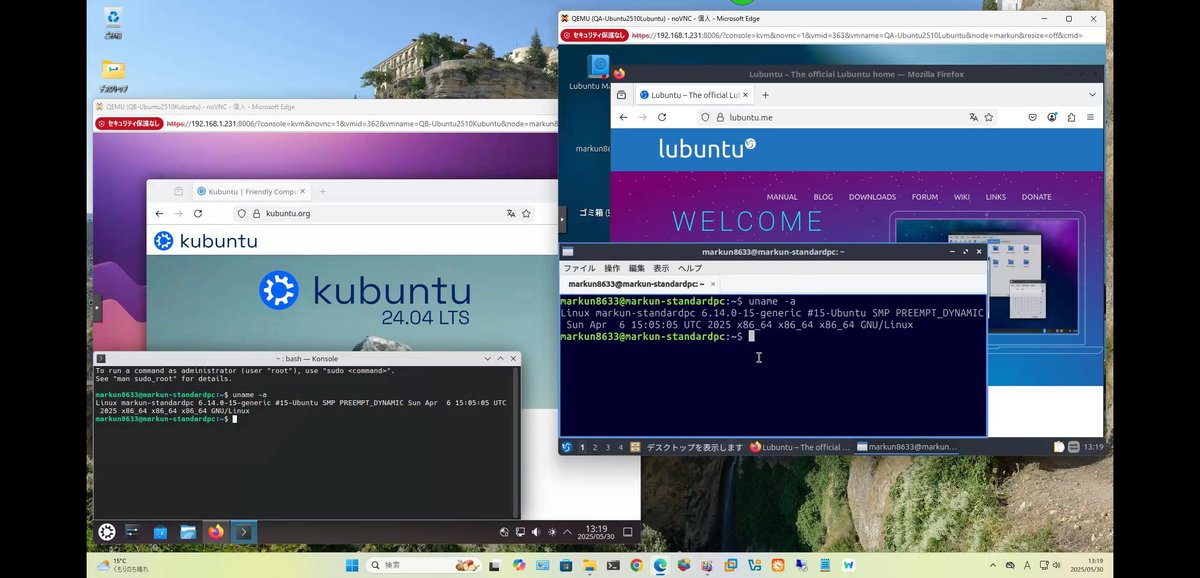Click Firefox icon on Kubuntu panel

(215, 532)
